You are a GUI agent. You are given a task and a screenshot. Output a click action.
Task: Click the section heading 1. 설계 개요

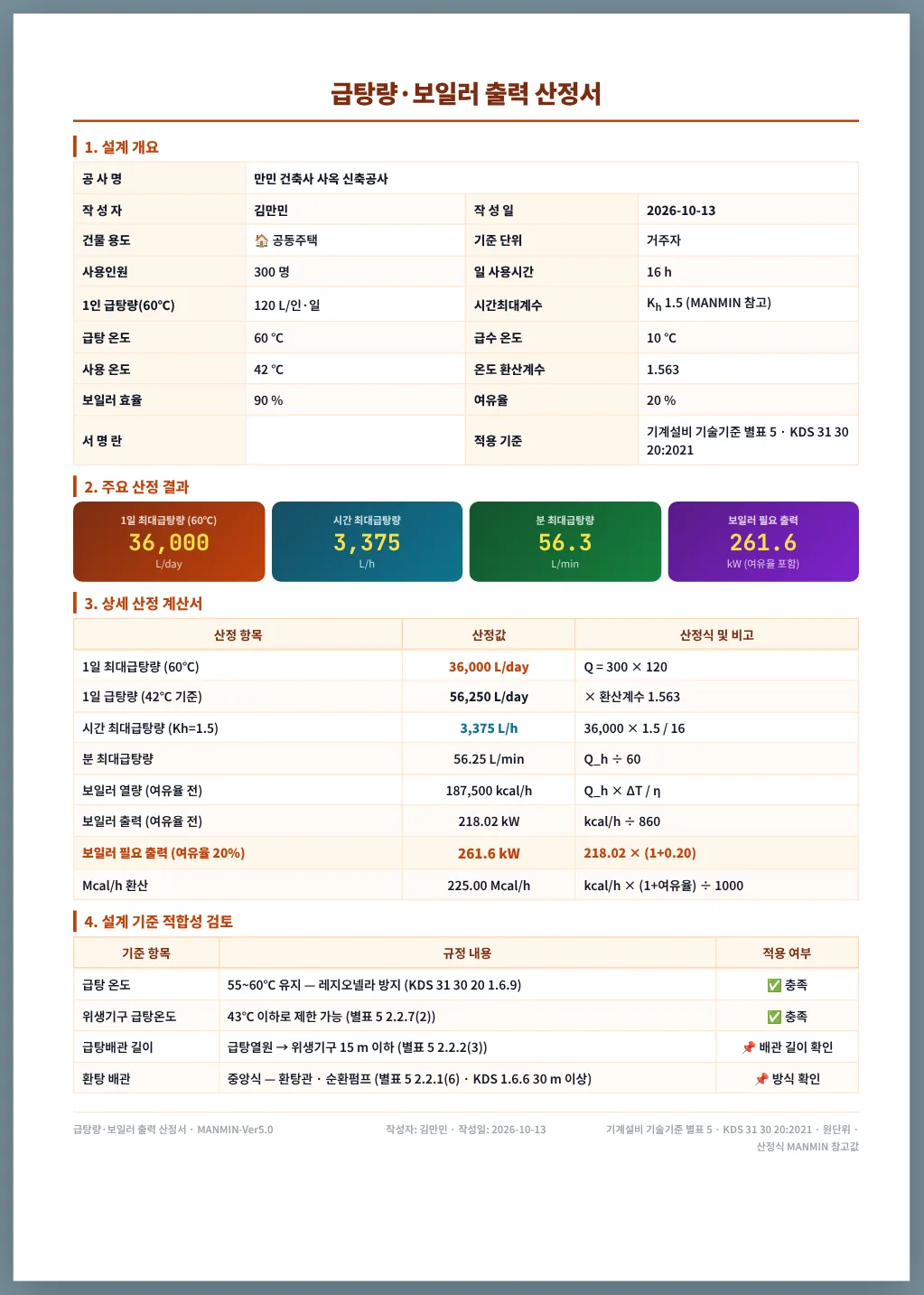(x=121, y=146)
